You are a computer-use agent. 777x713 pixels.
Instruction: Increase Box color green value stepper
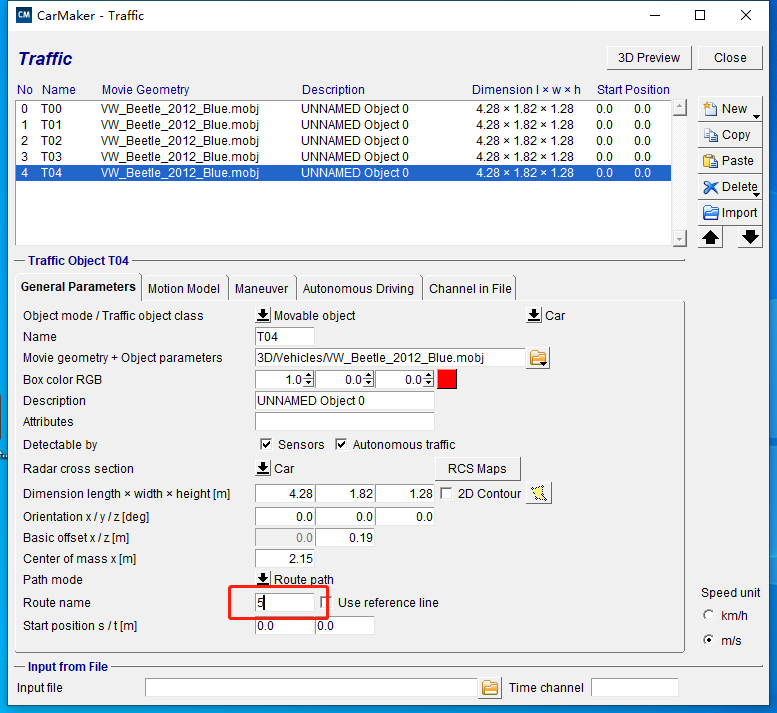tap(369, 376)
